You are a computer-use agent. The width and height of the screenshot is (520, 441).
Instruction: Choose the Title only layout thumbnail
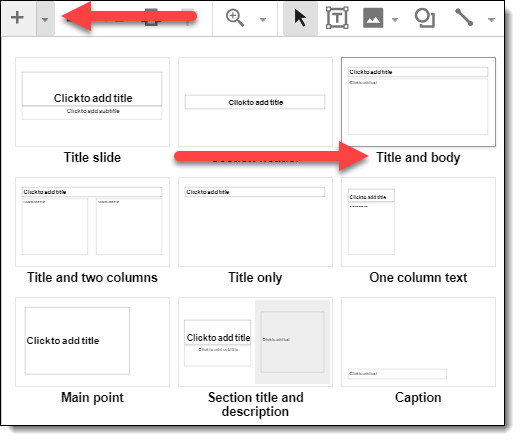255,222
